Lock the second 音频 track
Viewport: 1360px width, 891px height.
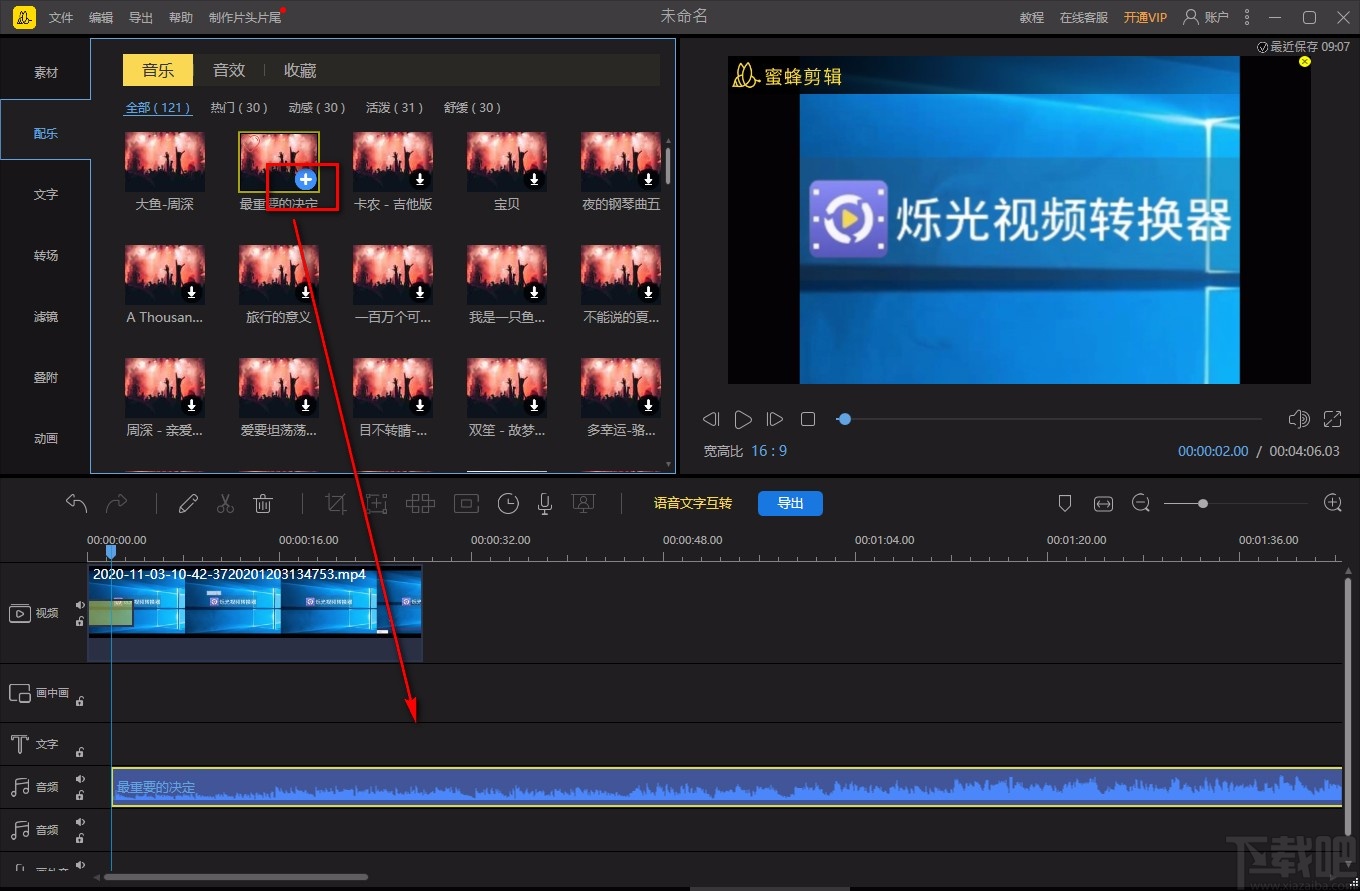click(x=80, y=838)
